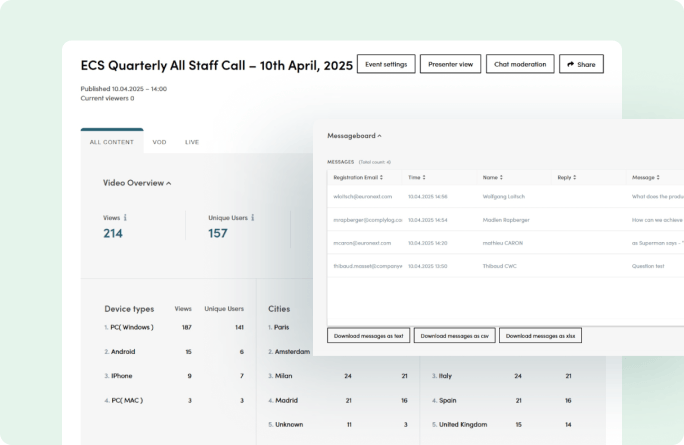This screenshot has width=684, height=445.
Task: Click the Unique Users count 157
Action: point(218,233)
